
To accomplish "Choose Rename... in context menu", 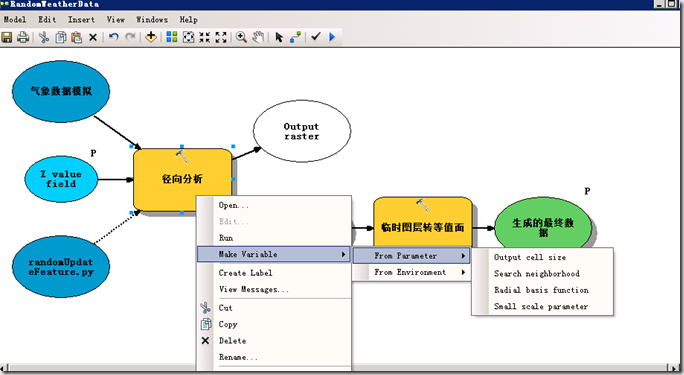I will tap(274, 357).
